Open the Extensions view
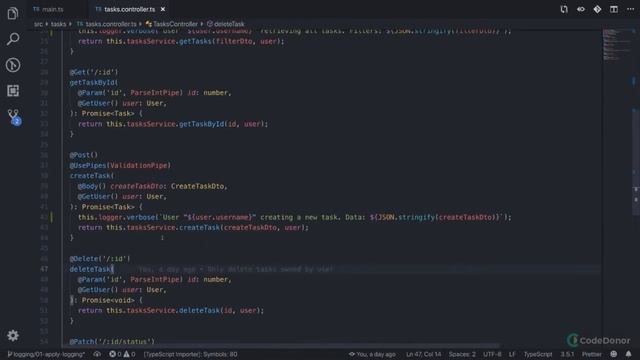 click(x=13, y=91)
